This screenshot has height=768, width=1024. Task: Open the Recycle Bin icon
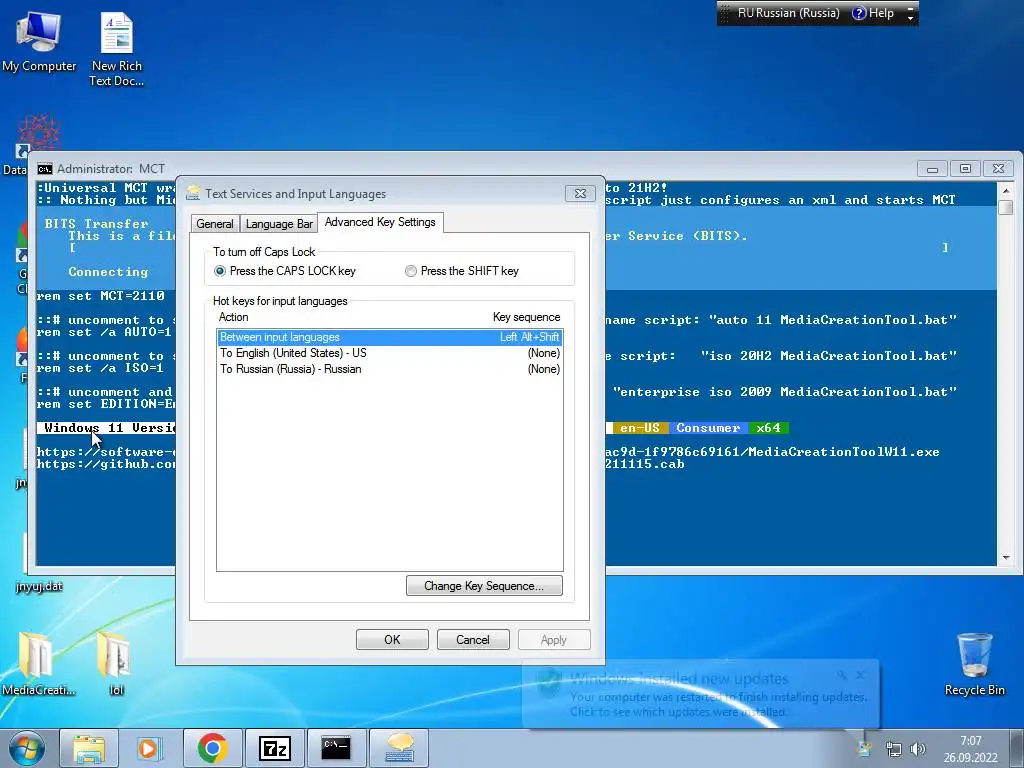[974, 663]
